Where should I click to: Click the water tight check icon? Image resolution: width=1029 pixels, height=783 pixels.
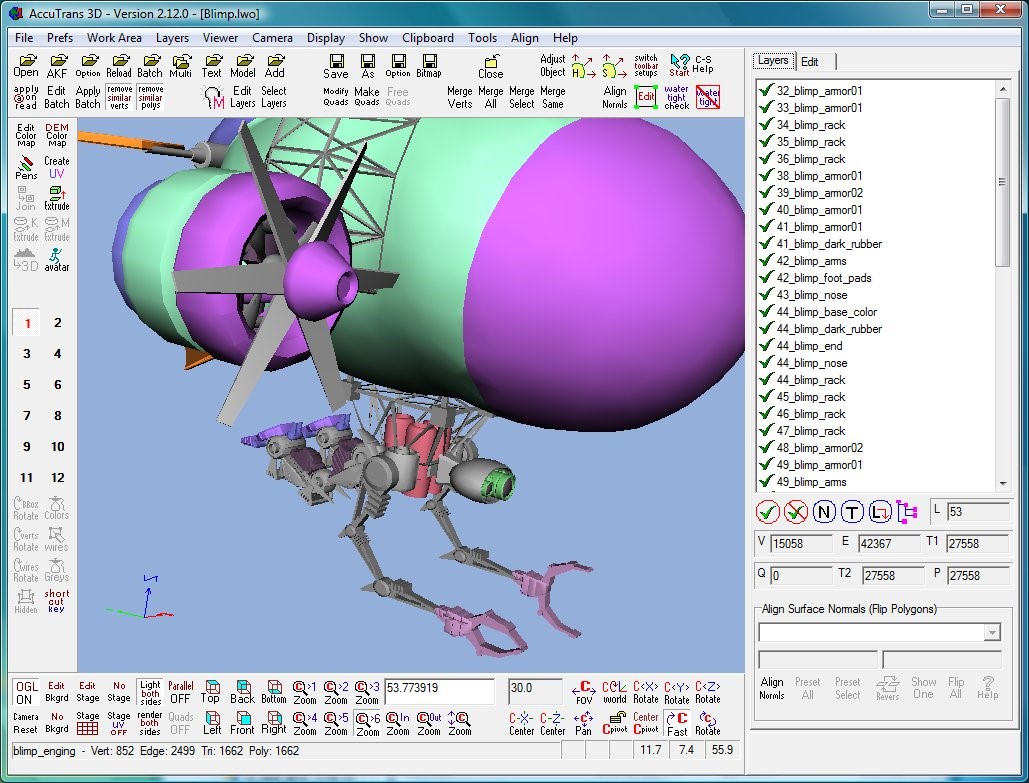[x=677, y=97]
